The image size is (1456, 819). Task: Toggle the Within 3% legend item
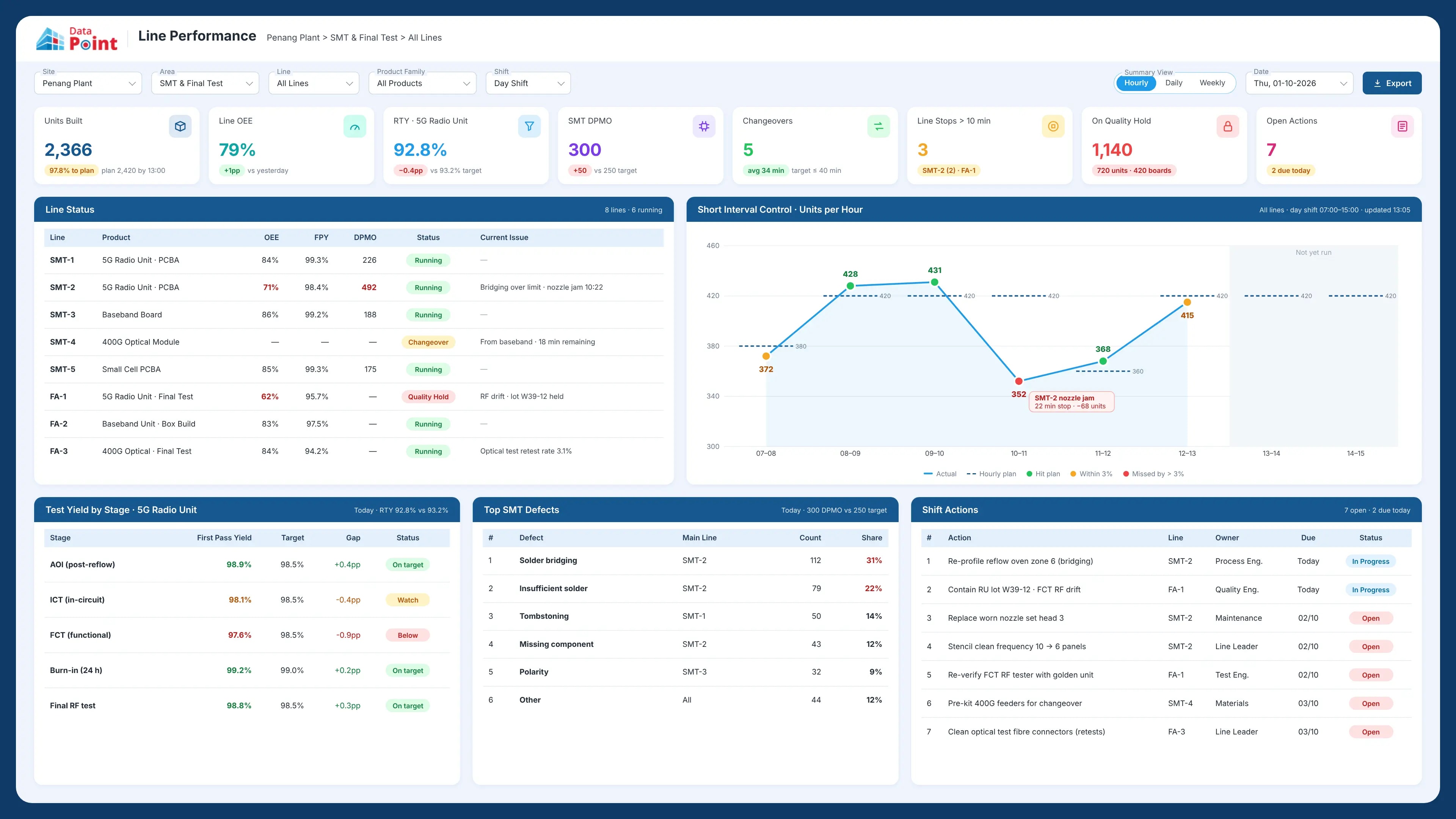[x=1092, y=474]
